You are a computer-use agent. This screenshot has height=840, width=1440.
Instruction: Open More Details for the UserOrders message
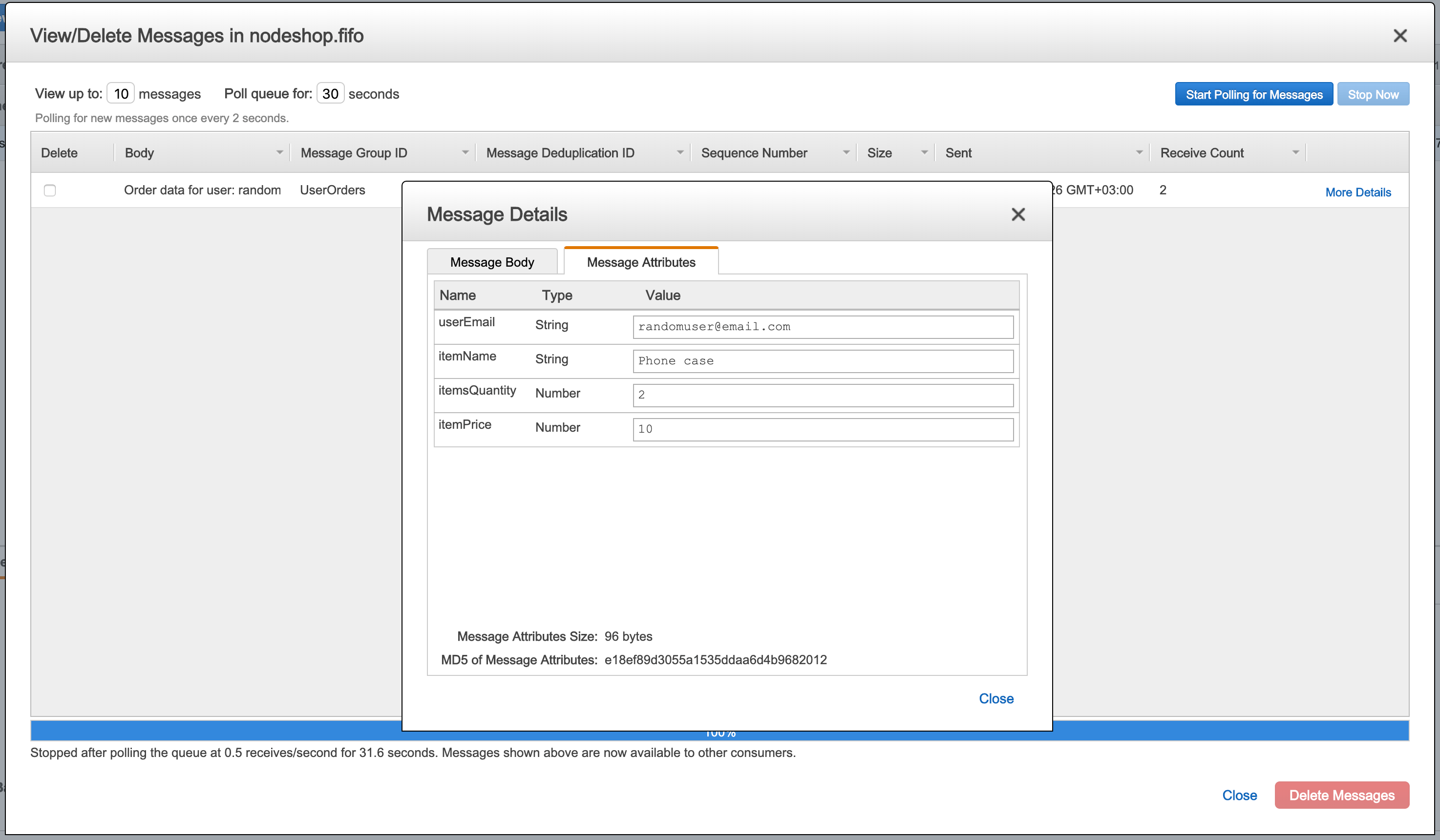coord(1358,192)
